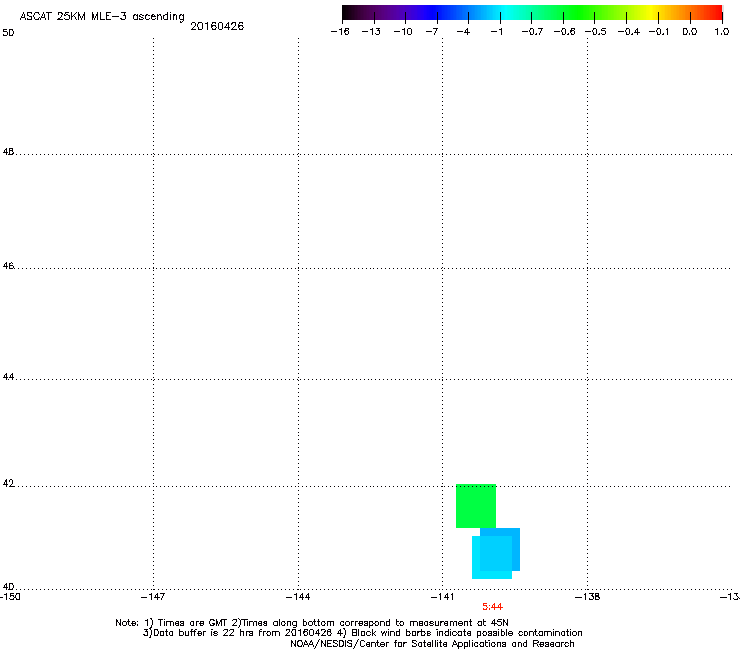Click the 0.0 colorbar label

(x=690, y=32)
